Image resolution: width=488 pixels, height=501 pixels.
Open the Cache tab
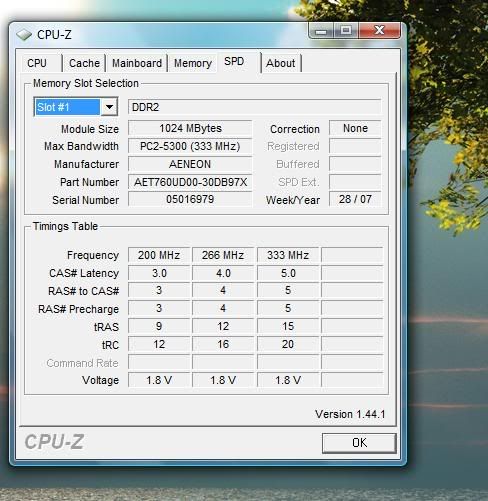coord(84,63)
